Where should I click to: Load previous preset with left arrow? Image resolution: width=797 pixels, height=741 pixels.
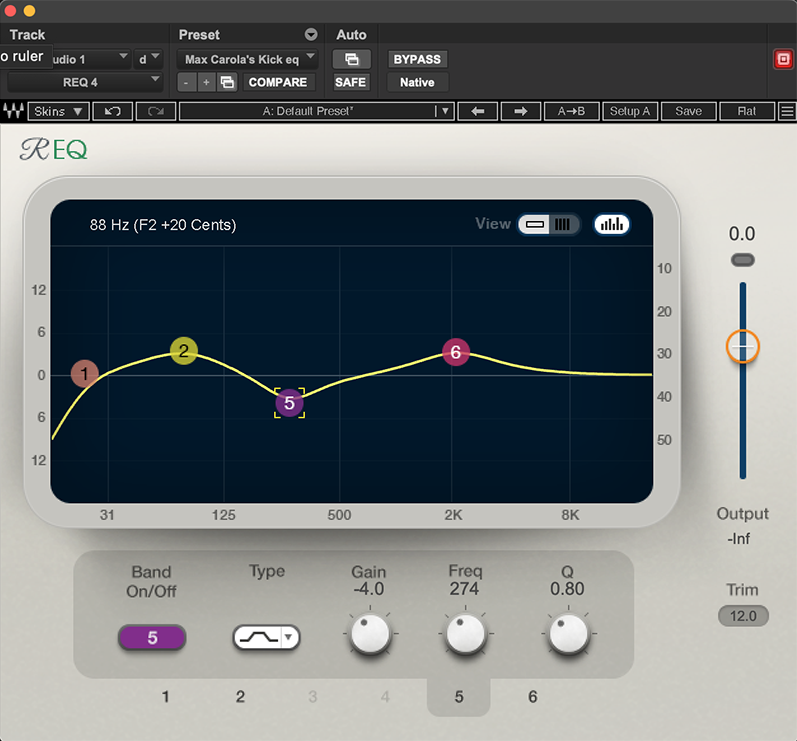point(477,111)
